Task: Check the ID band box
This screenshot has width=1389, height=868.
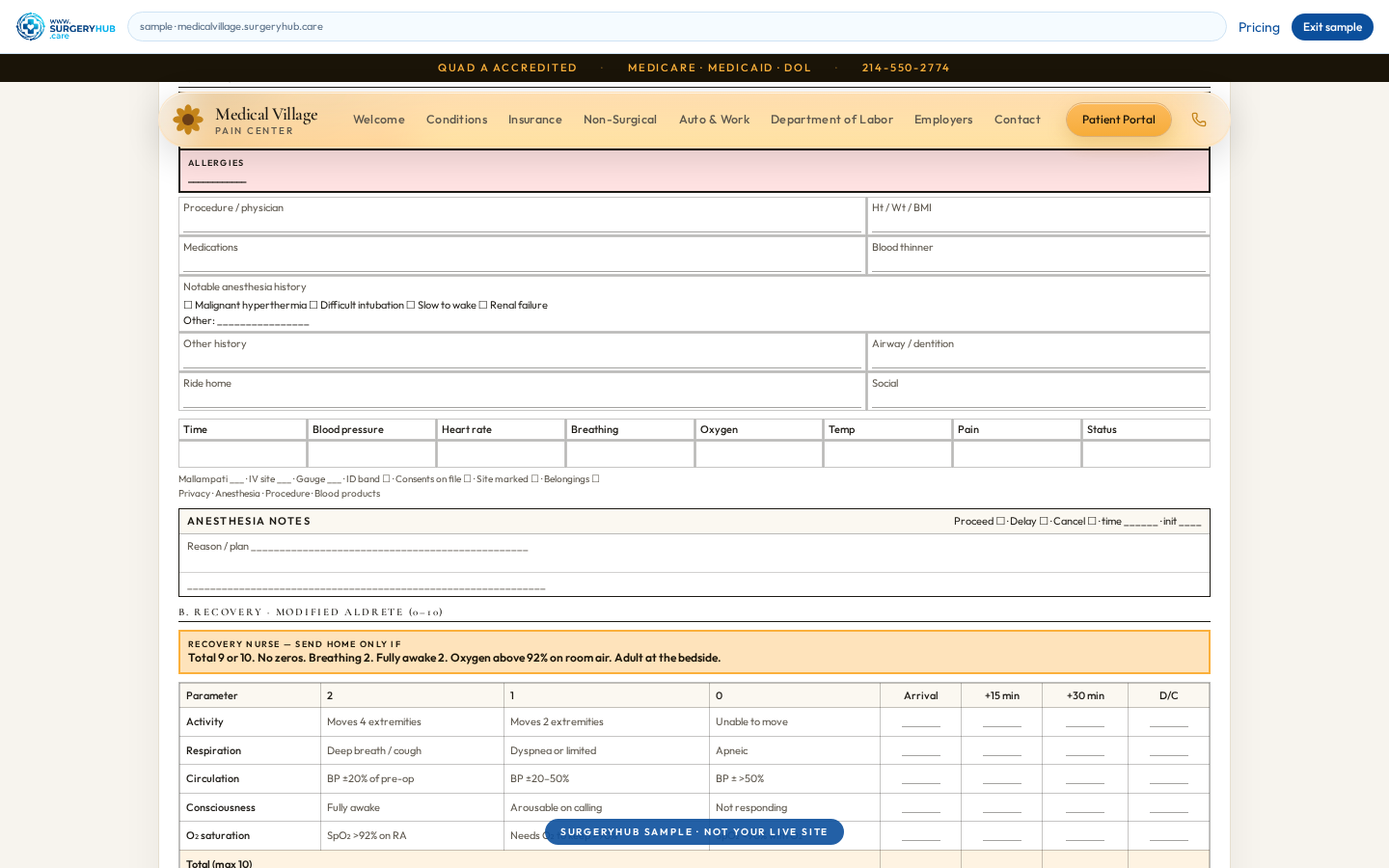Action: (387, 478)
